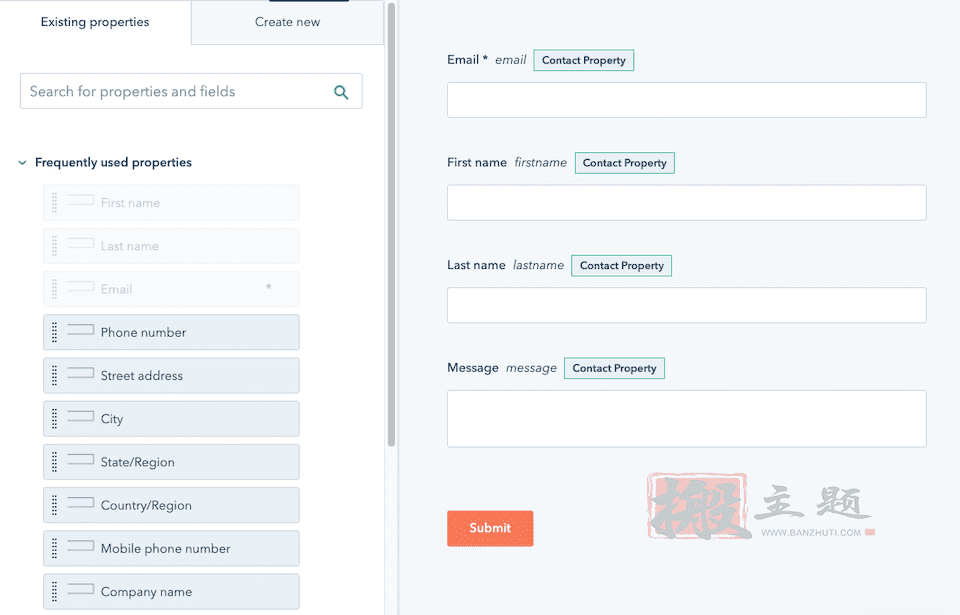Image resolution: width=960 pixels, height=615 pixels.
Task: Select the City property label
Action: (x=112, y=419)
